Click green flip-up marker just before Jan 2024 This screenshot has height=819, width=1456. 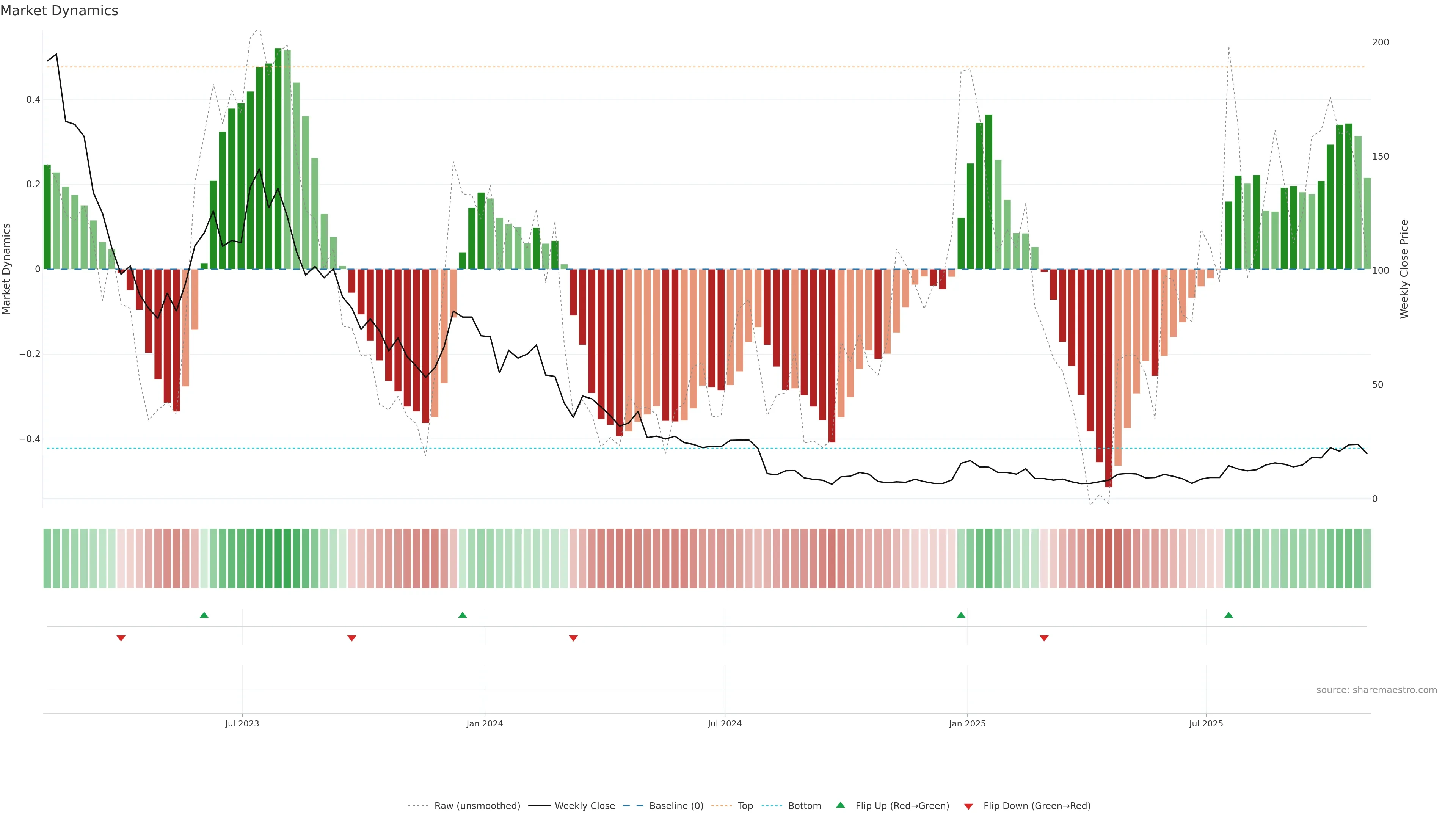coord(462,615)
